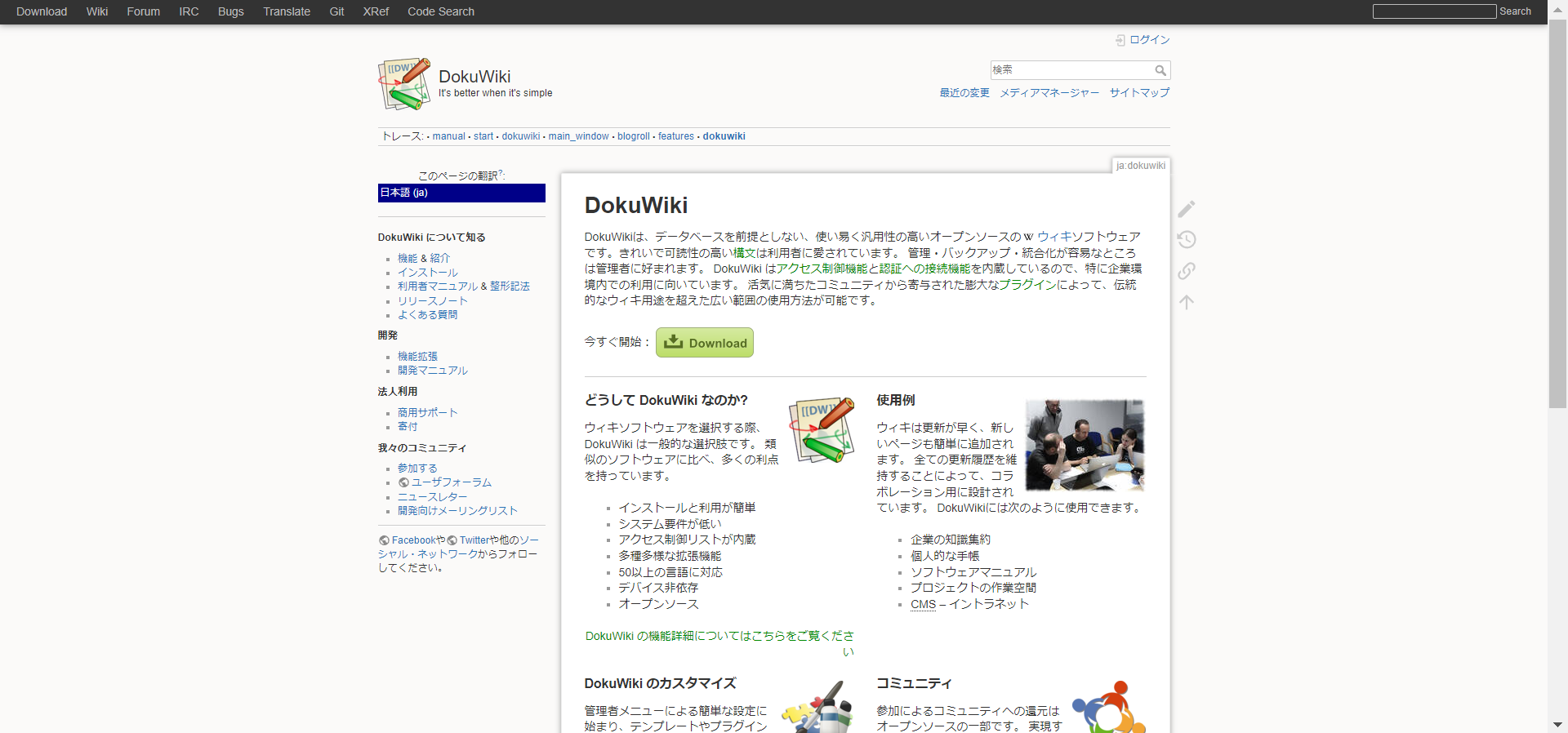Focus the top bar search text field
Viewport: 1568px width, 733px height.
pyautogui.click(x=1434, y=11)
